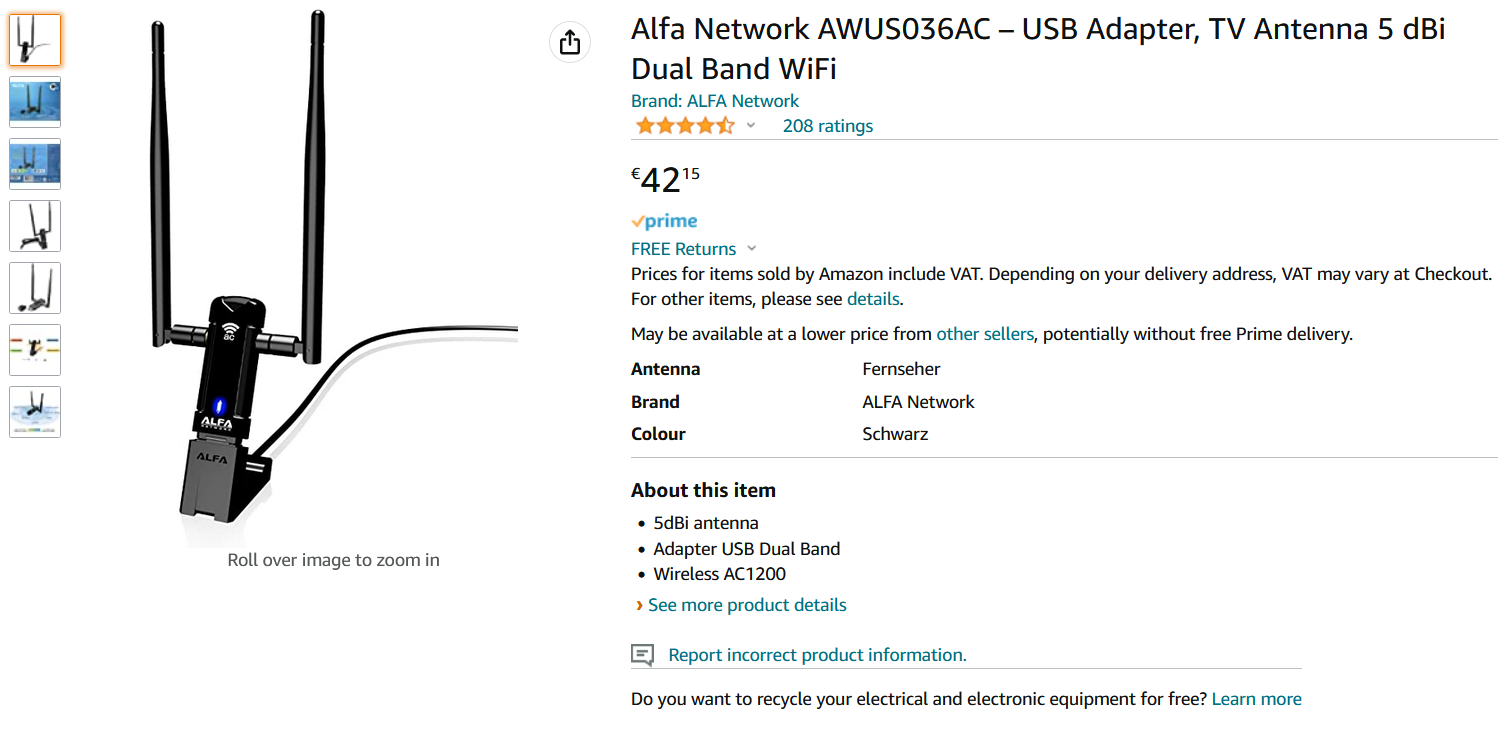1498x753 pixels.
Task: Select the second product thumbnail
Action: (x=35, y=102)
